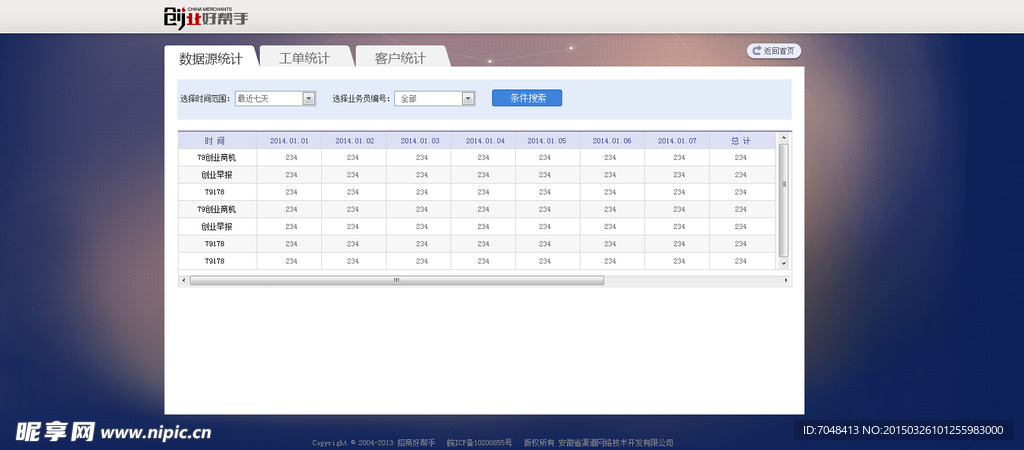Click the 条件搜索 search button

point(527,98)
